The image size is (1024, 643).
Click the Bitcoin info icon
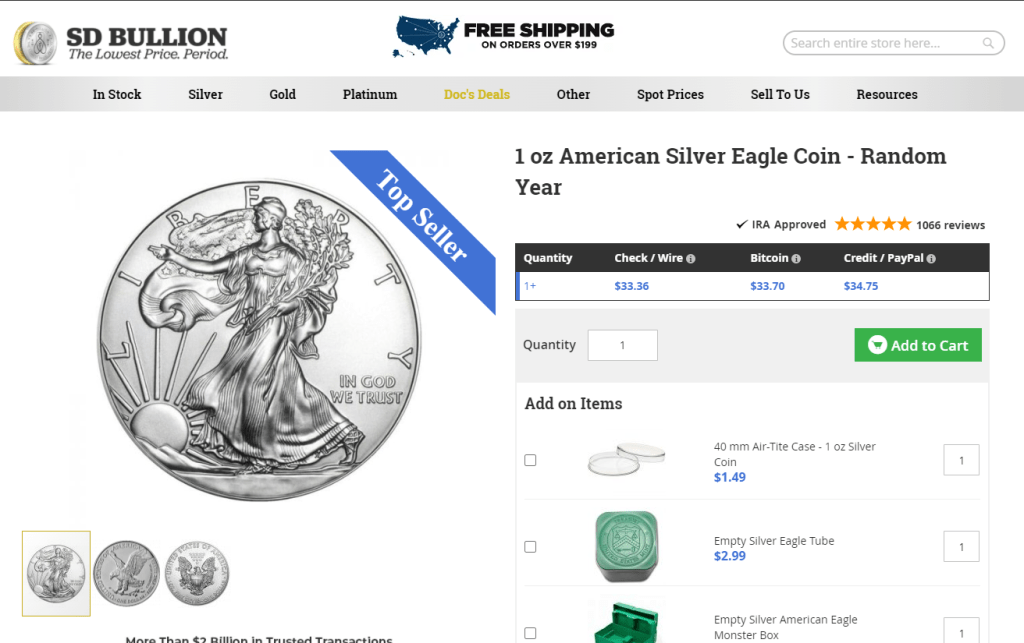(796, 259)
